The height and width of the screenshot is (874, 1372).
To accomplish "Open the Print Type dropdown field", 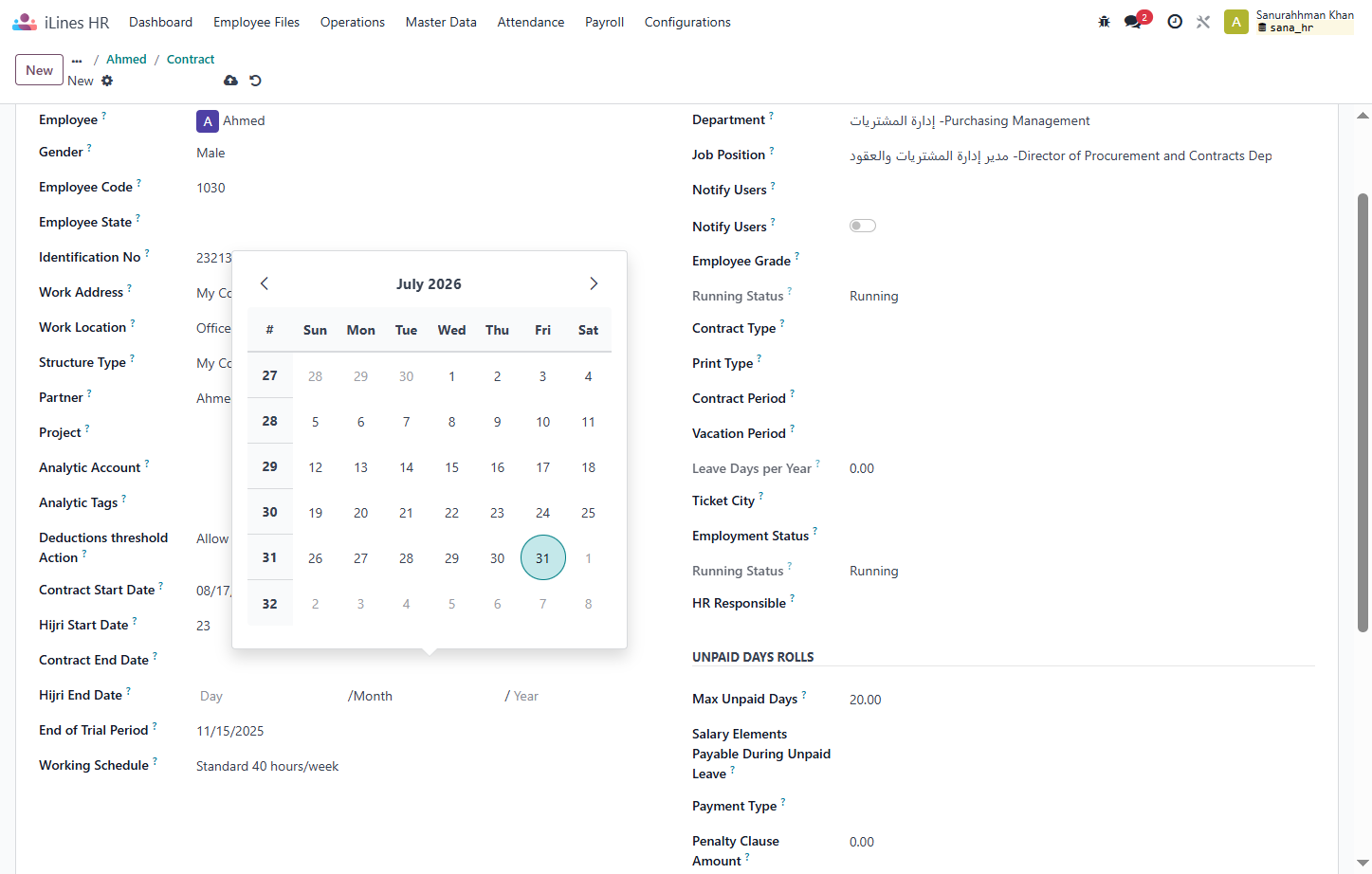I will [x=1081, y=364].
